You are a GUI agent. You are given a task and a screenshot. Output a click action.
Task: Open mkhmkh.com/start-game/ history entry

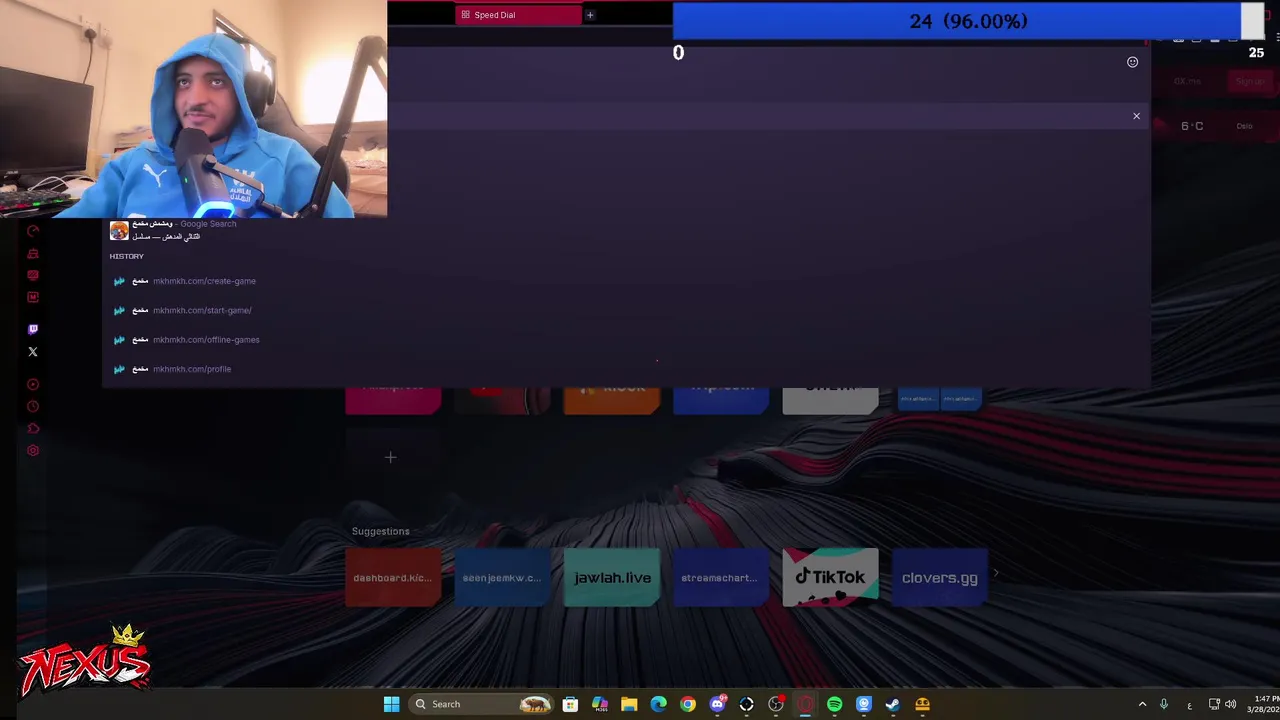pyautogui.click(x=626, y=310)
